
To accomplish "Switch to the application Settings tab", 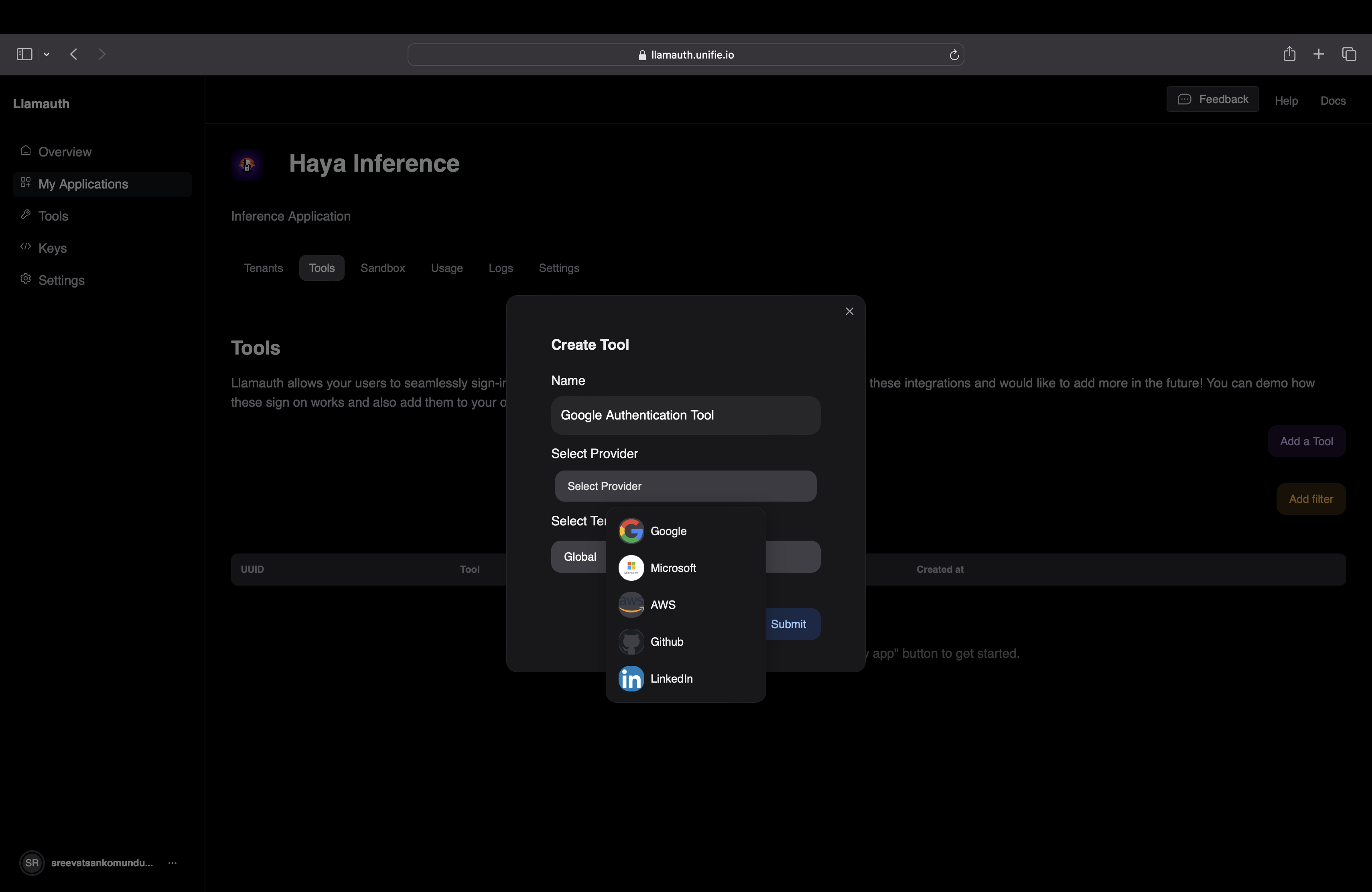I will 558,268.
